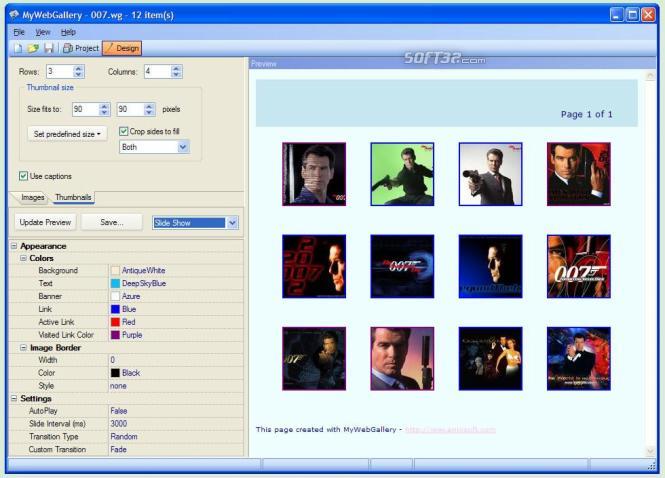The image size is (665, 478).
Task: Click the Open folder toolbar icon
Action: pyautogui.click(x=33, y=48)
